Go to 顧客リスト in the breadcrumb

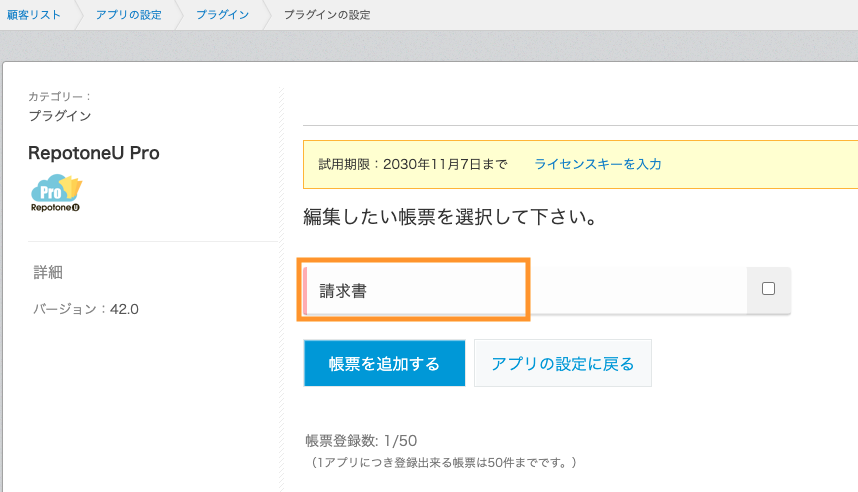pyautogui.click(x=34, y=15)
